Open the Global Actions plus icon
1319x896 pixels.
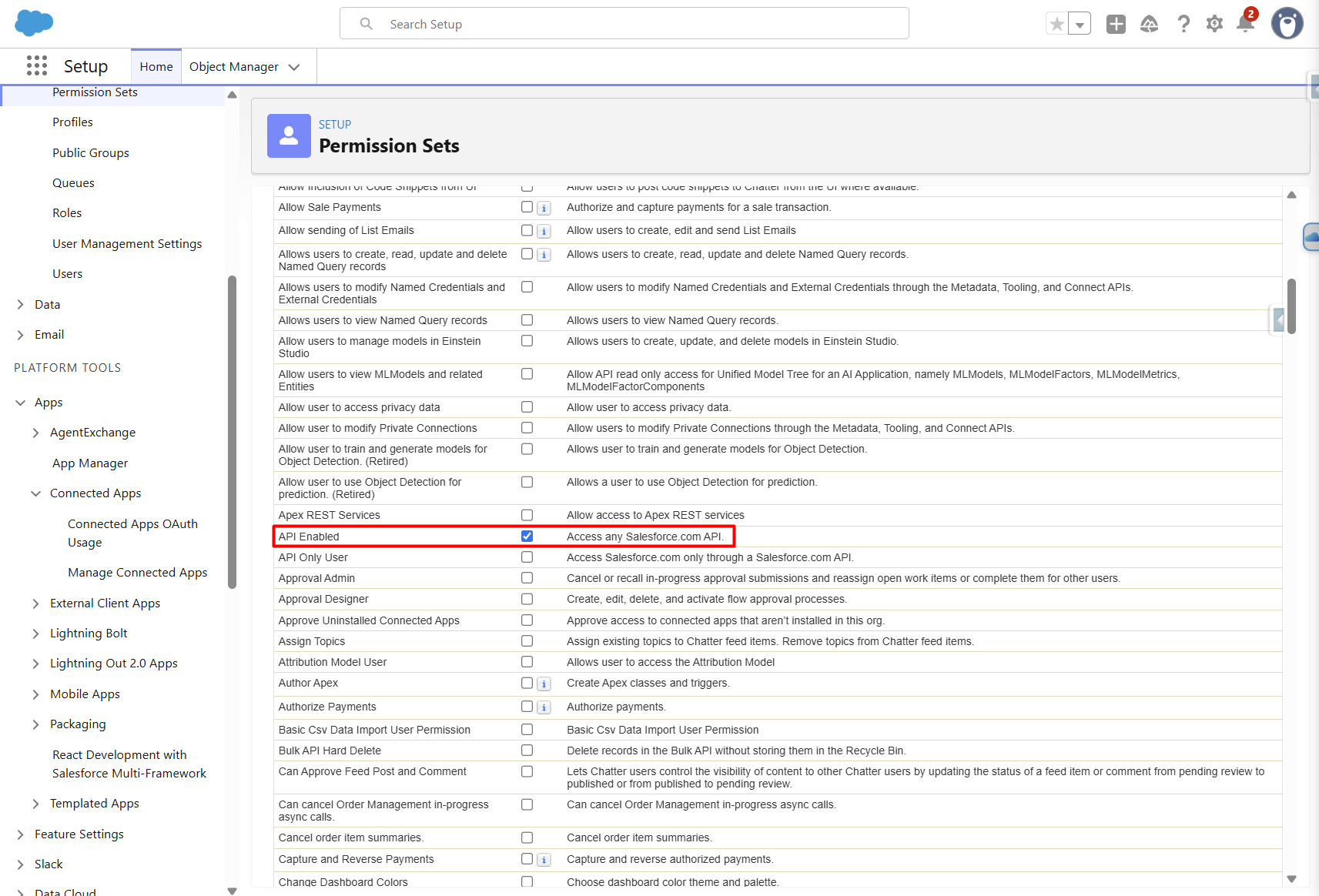click(1116, 24)
